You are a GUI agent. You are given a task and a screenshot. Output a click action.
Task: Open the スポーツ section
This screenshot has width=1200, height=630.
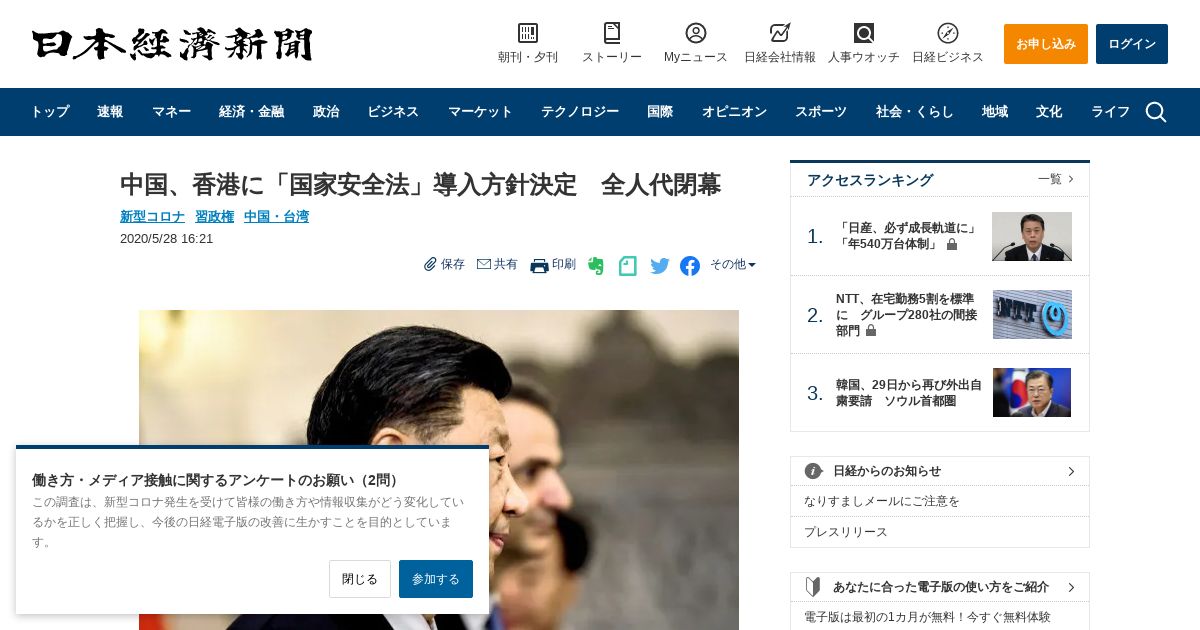(821, 112)
